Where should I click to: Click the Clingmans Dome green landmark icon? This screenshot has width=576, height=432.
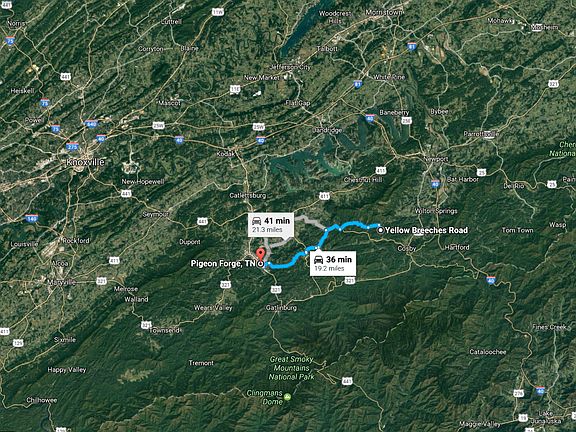(x=287, y=397)
